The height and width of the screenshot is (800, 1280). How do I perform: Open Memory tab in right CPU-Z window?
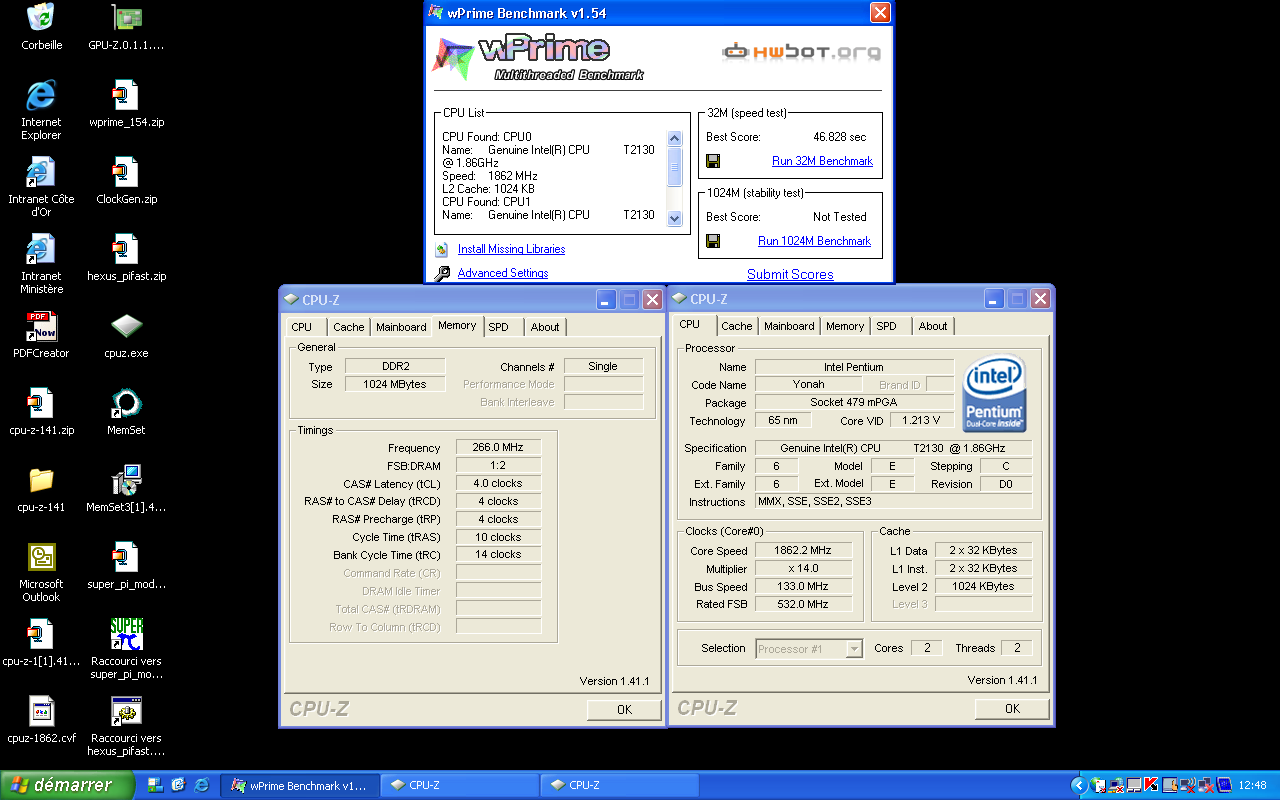pyautogui.click(x=845, y=326)
